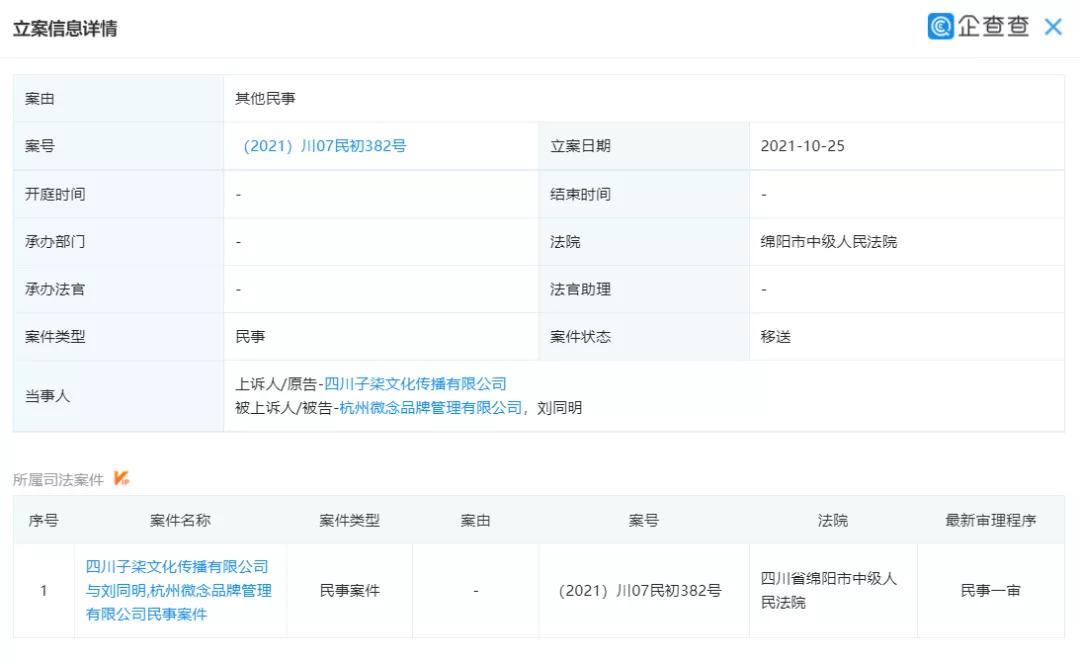Select the case status value 移送

[x=775, y=336]
